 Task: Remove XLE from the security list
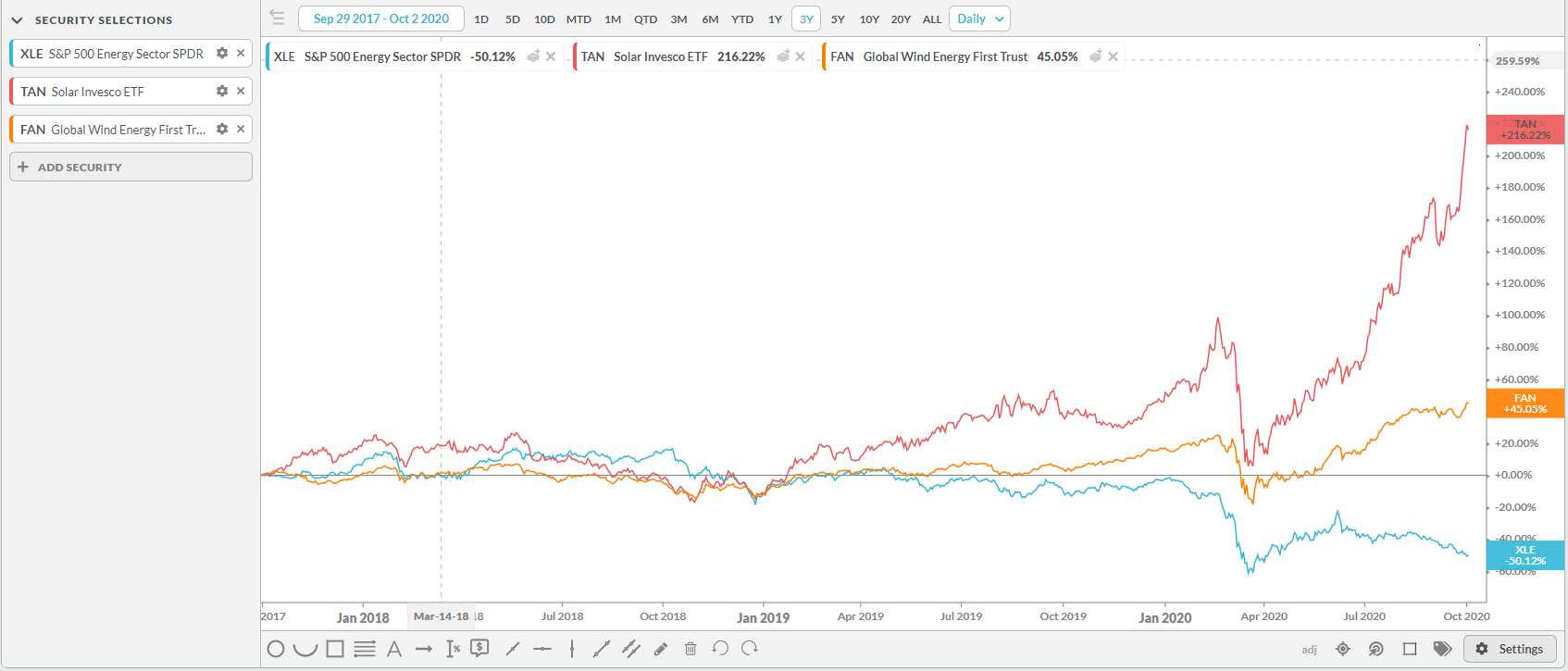(241, 54)
